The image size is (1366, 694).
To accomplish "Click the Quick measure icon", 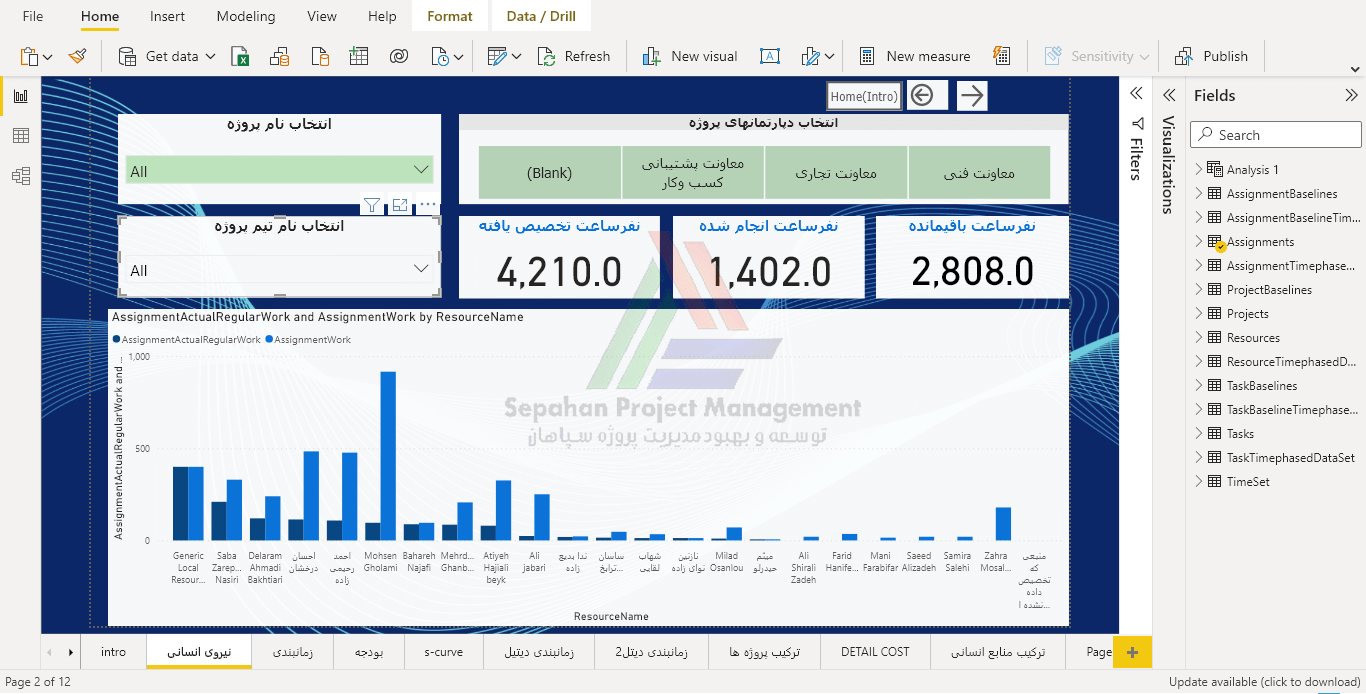I will (x=1001, y=56).
